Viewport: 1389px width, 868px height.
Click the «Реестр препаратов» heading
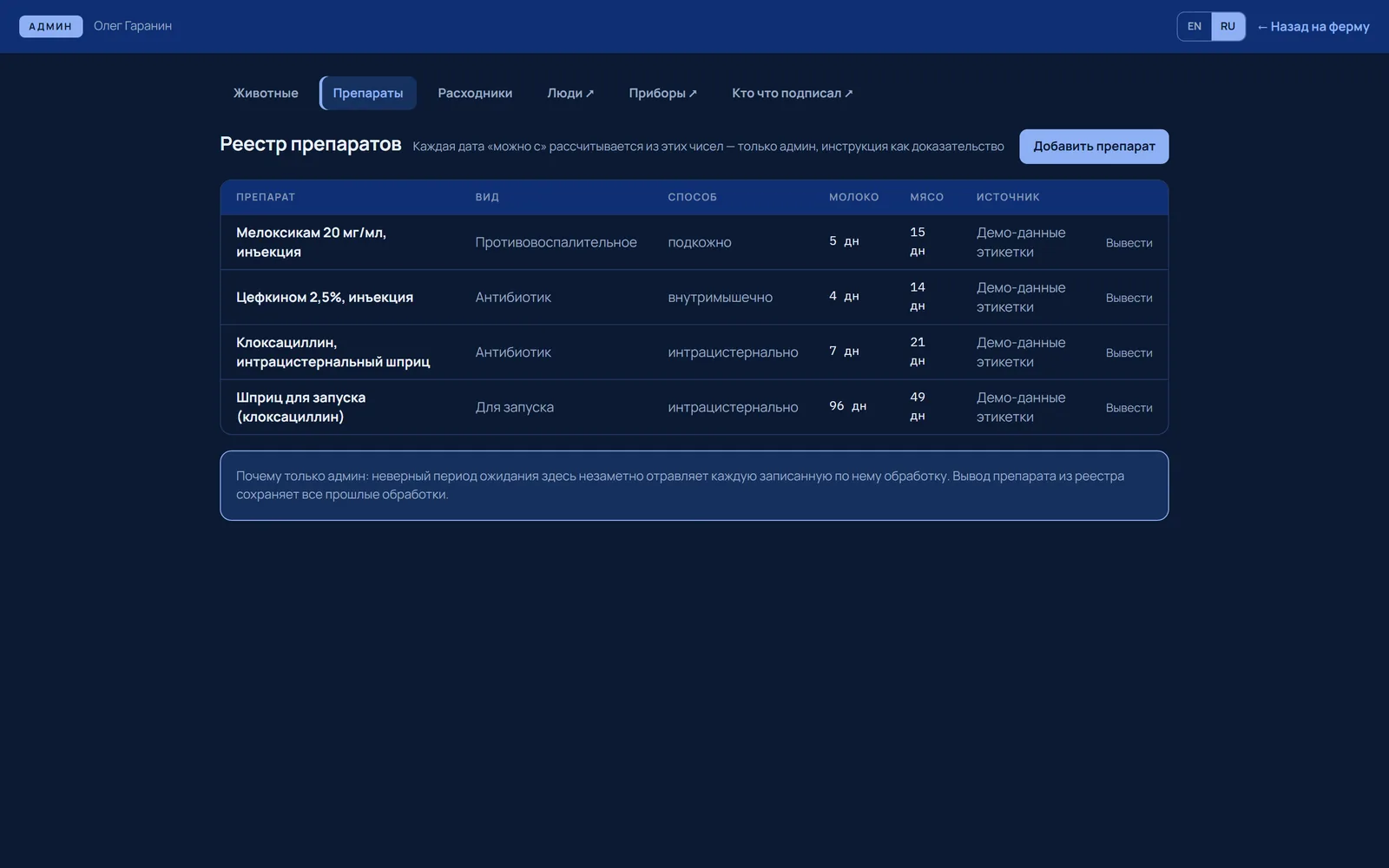point(311,144)
